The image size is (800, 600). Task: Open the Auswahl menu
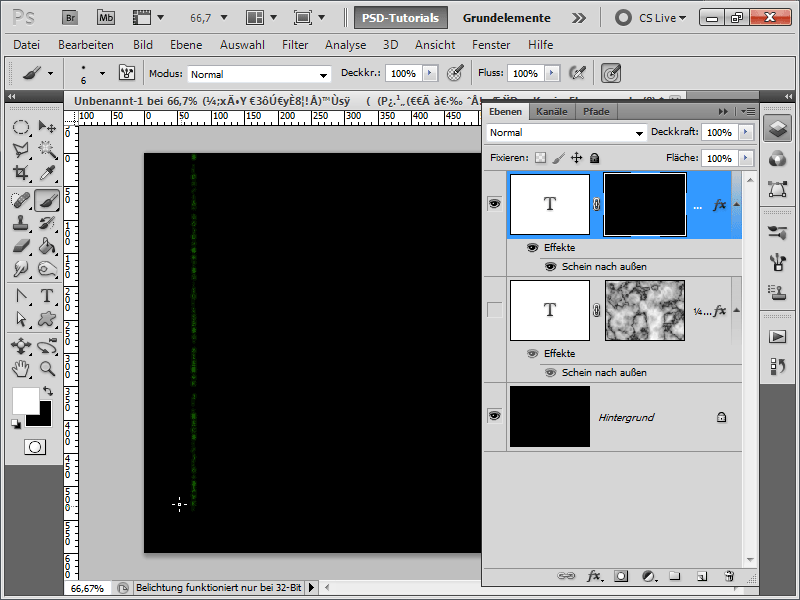(242, 45)
